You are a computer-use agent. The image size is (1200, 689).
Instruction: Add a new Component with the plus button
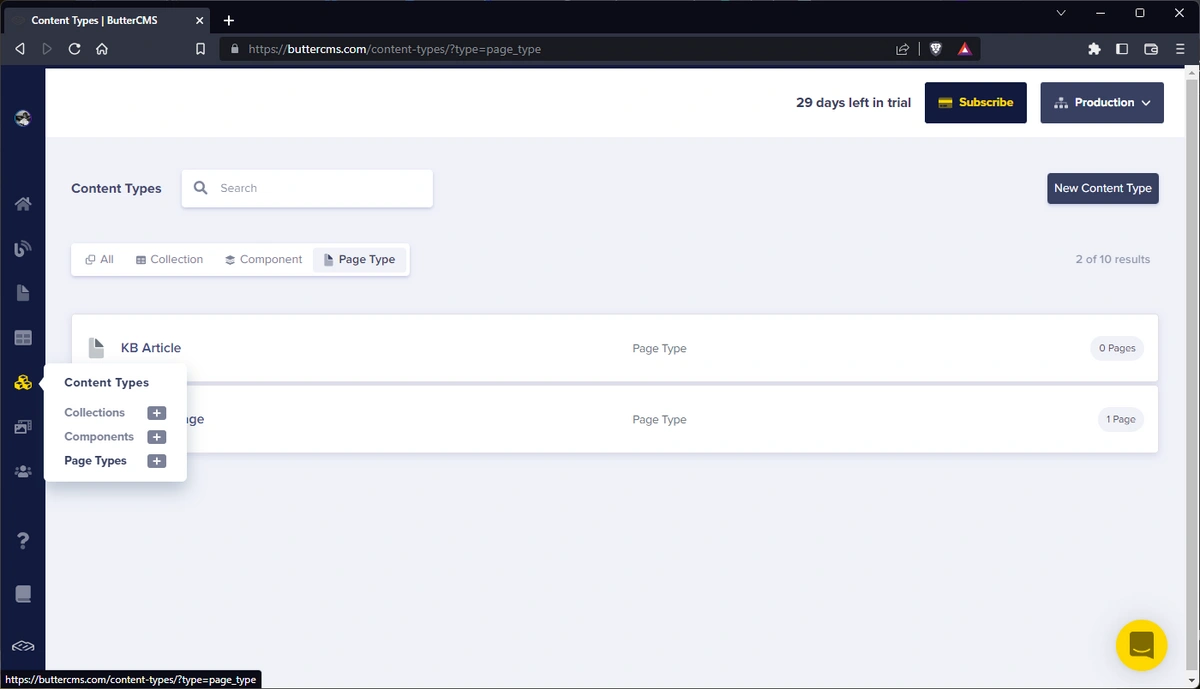tap(157, 437)
